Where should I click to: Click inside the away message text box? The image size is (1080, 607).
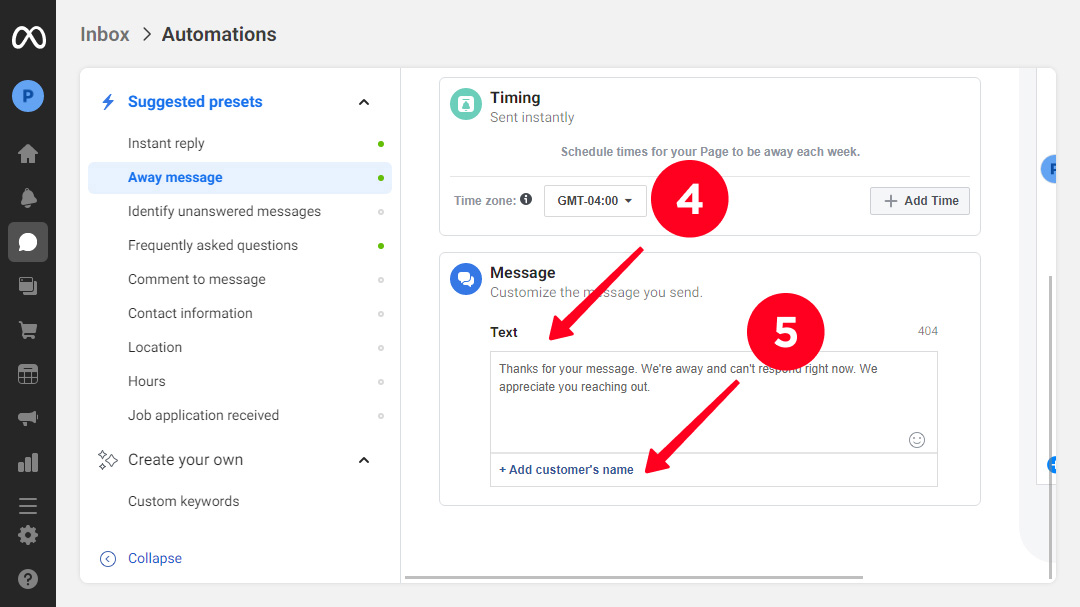point(714,402)
